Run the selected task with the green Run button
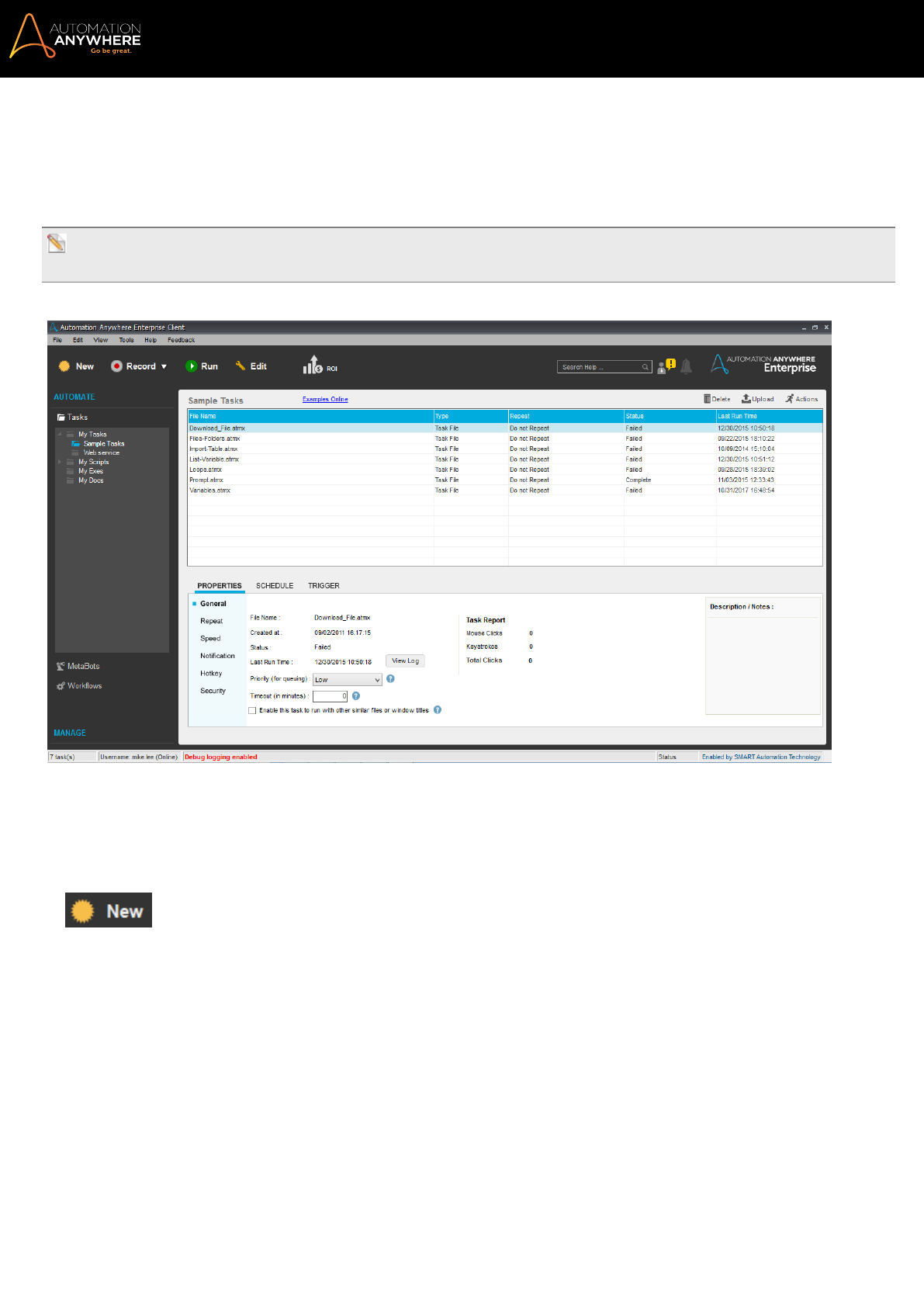The height and width of the screenshot is (1307, 924). (x=202, y=366)
